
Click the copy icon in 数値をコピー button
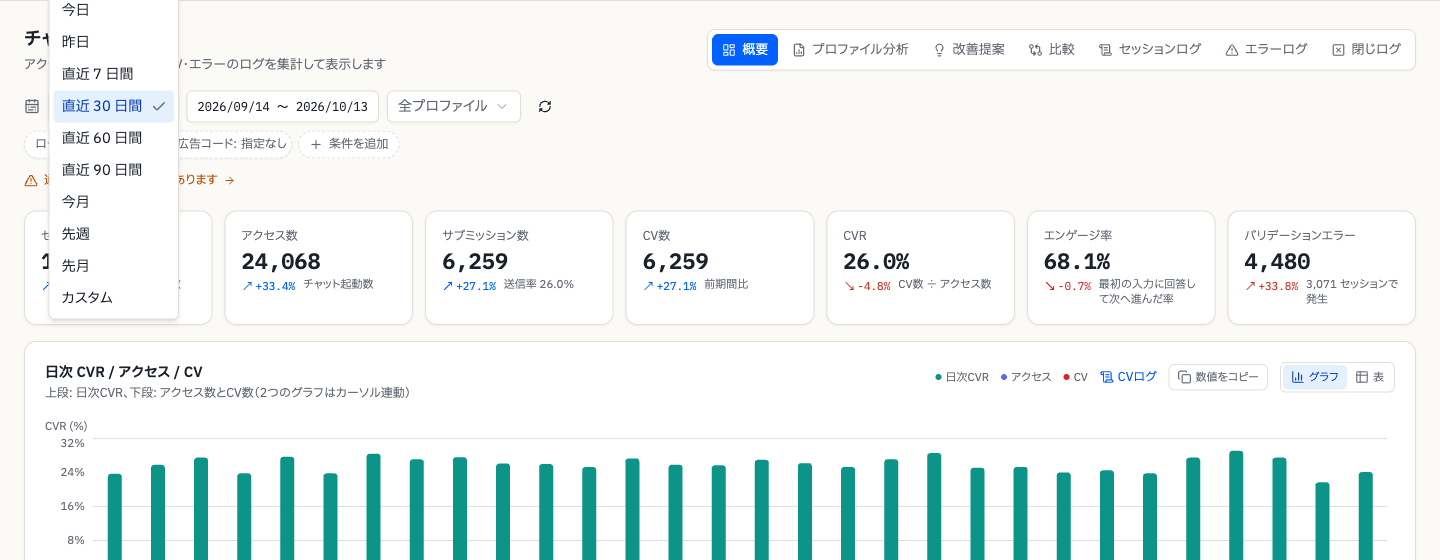pyautogui.click(x=1184, y=377)
